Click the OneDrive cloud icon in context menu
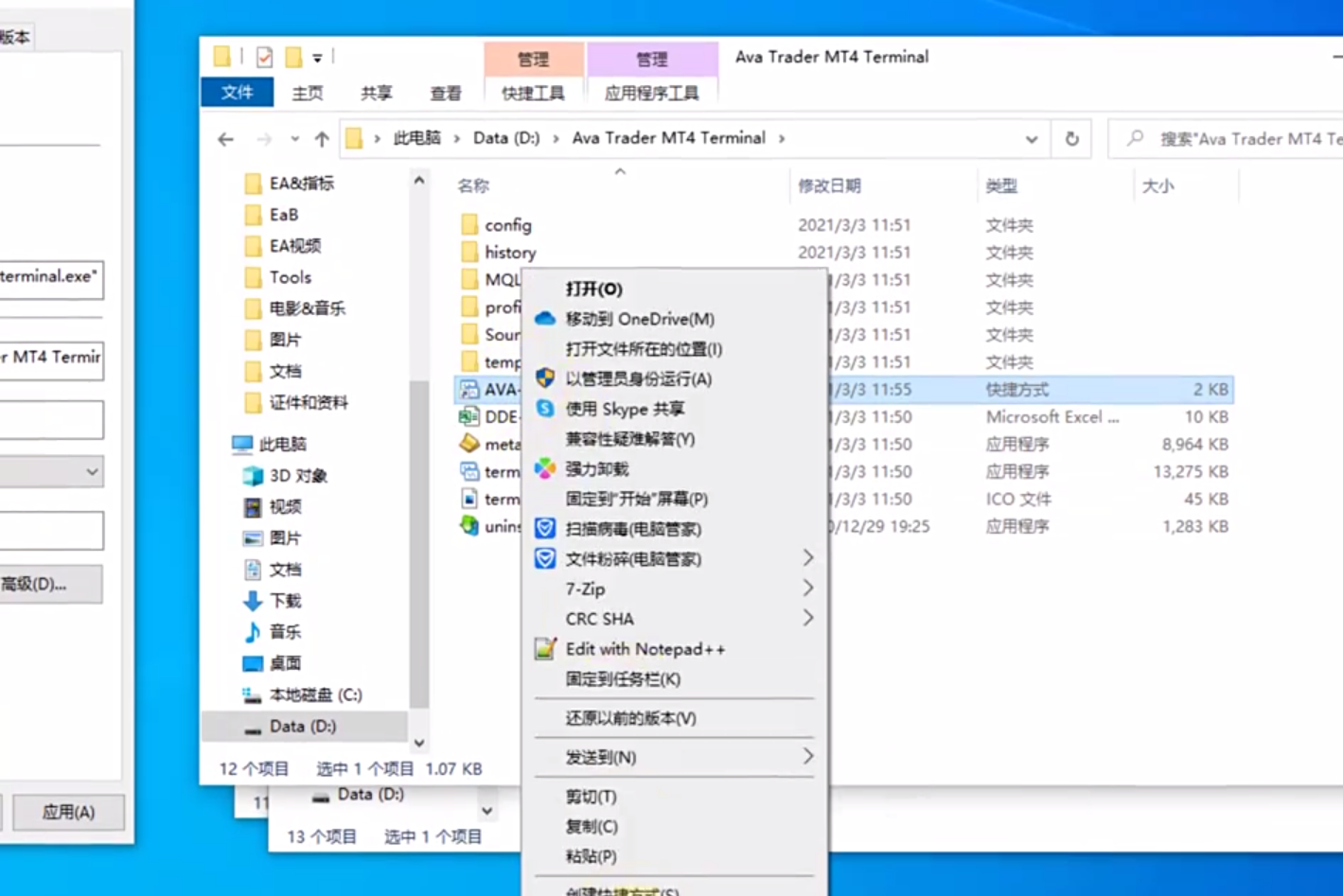The width and height of the screenshot is (1343, 896). (x=545, y=319)
